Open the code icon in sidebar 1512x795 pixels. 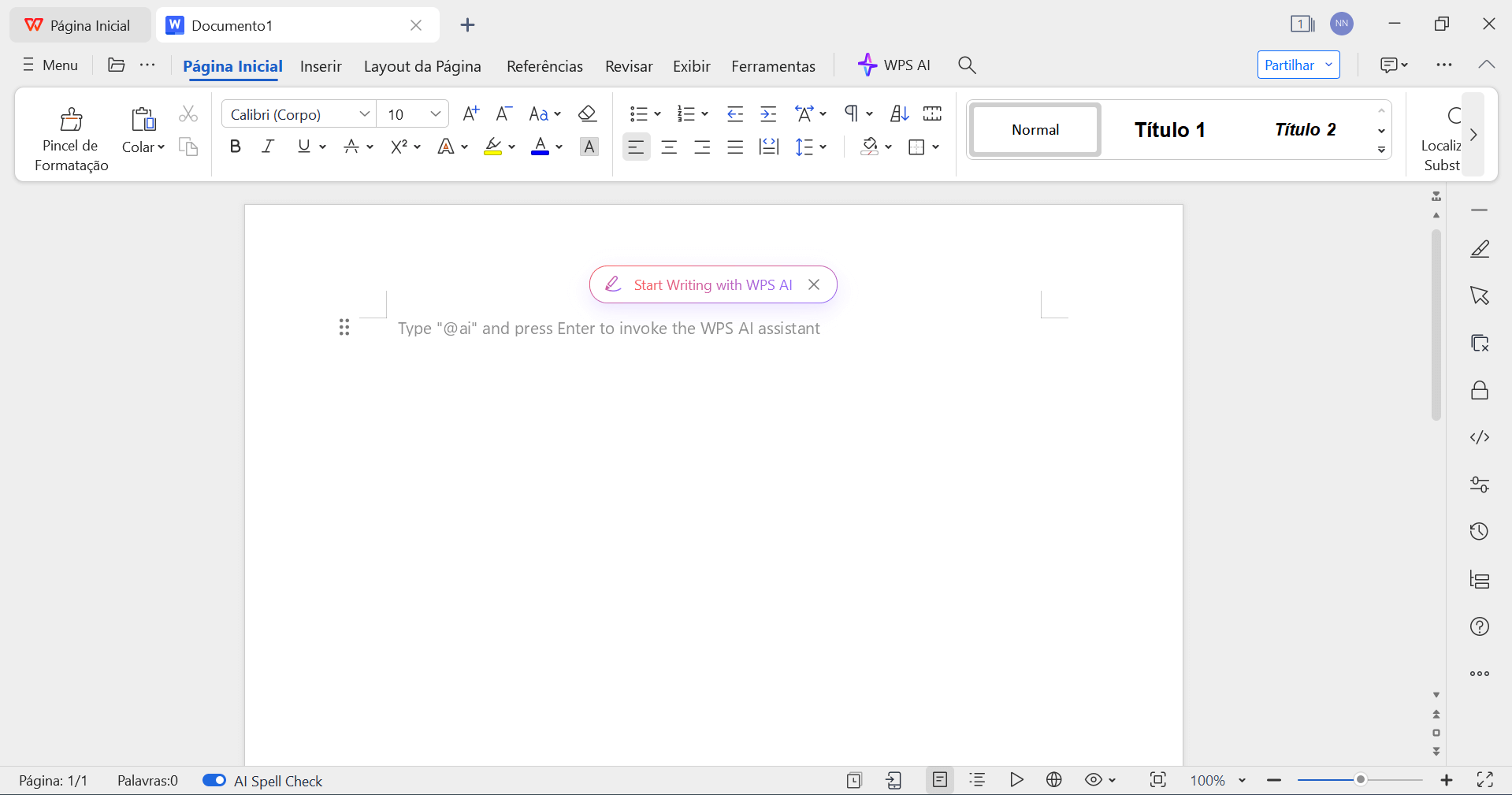1480,437
